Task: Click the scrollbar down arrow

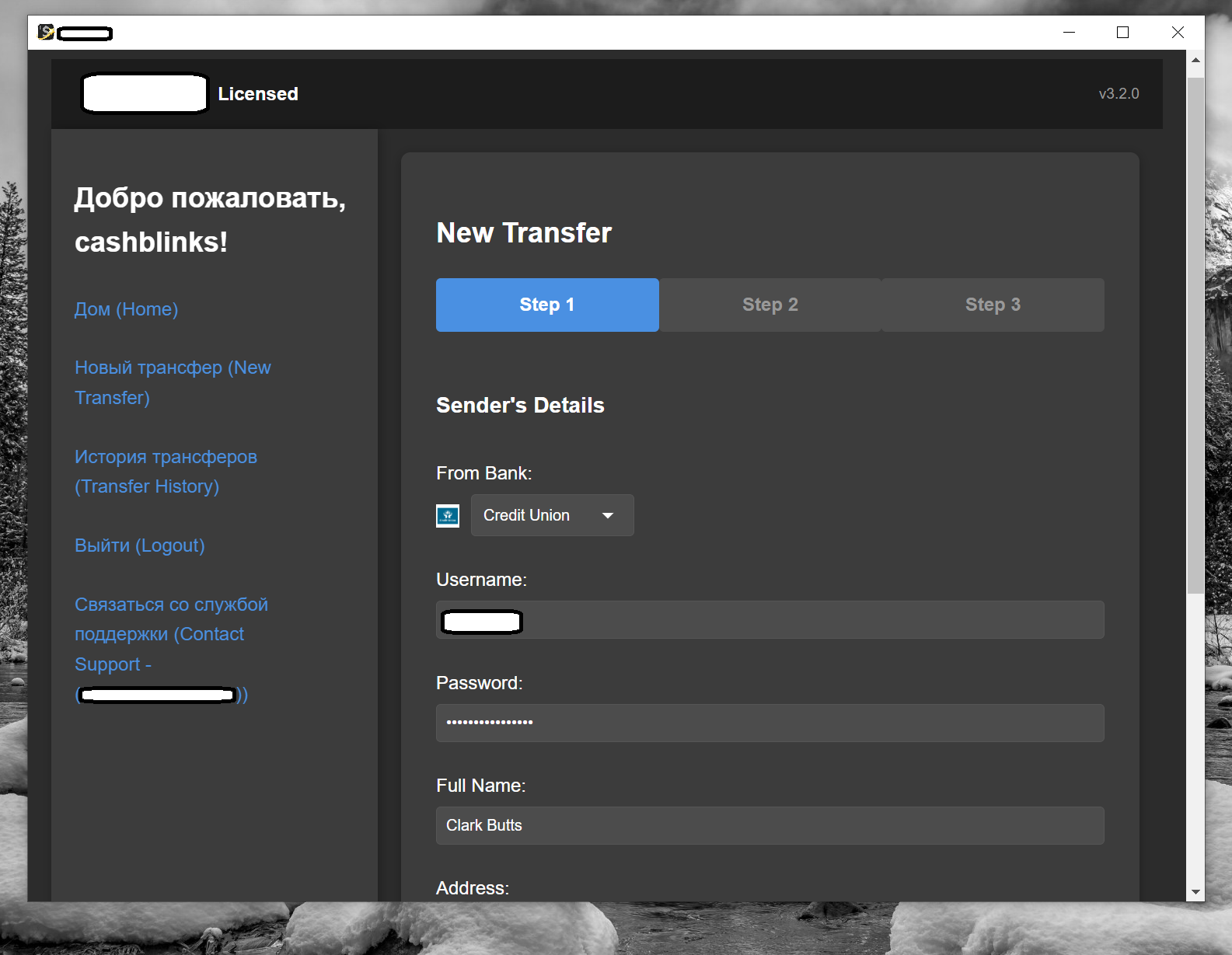Action: [1195, 892]
